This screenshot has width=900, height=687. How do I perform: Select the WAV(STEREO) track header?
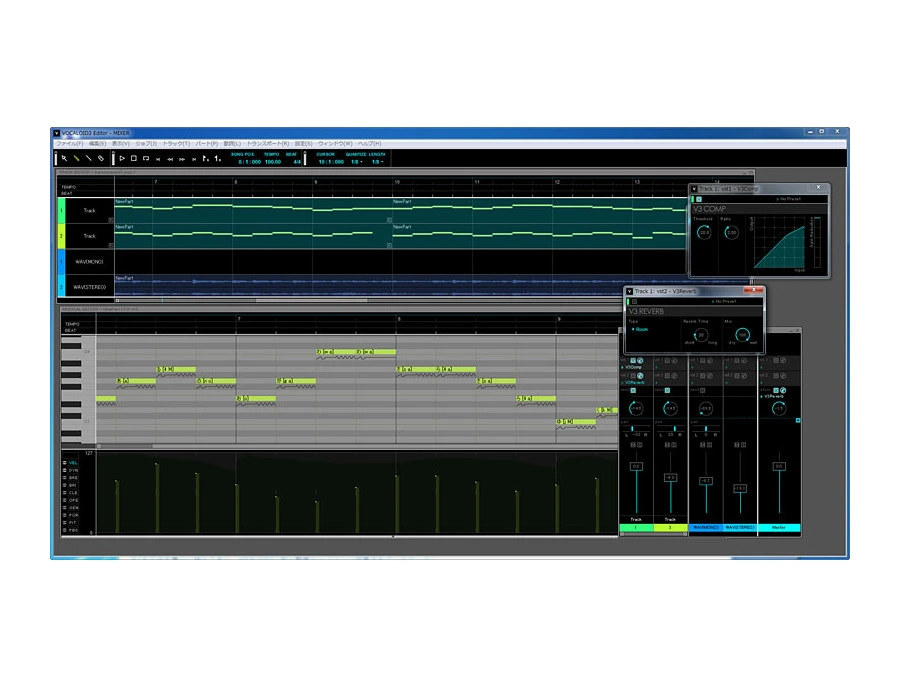[86, 287]
